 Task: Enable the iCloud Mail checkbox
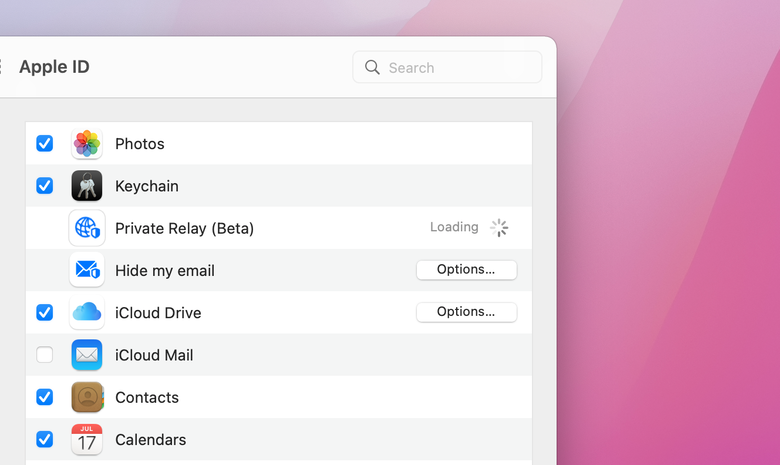(45, 355)
